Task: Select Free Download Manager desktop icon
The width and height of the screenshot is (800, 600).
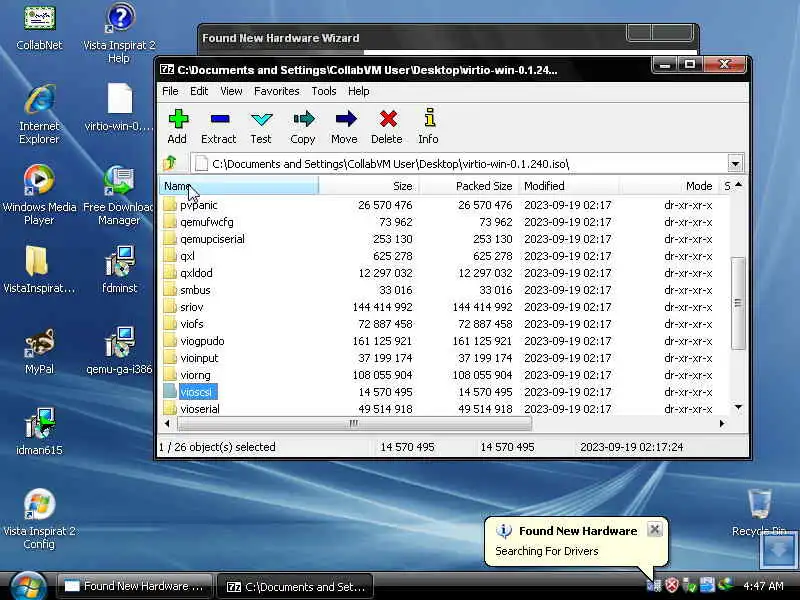Action: point(119,194)
